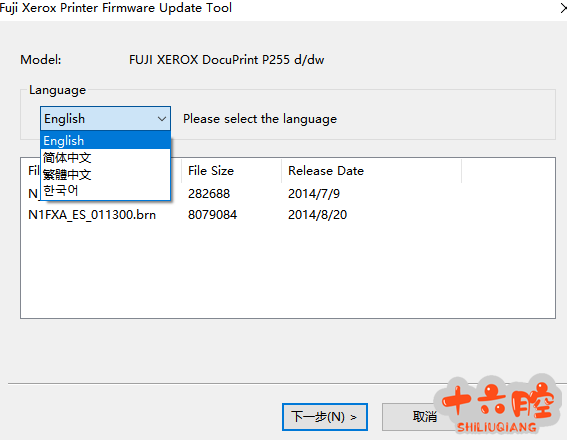Click the 2014/8/20 release date cell
567x440 pixels.
317,215
